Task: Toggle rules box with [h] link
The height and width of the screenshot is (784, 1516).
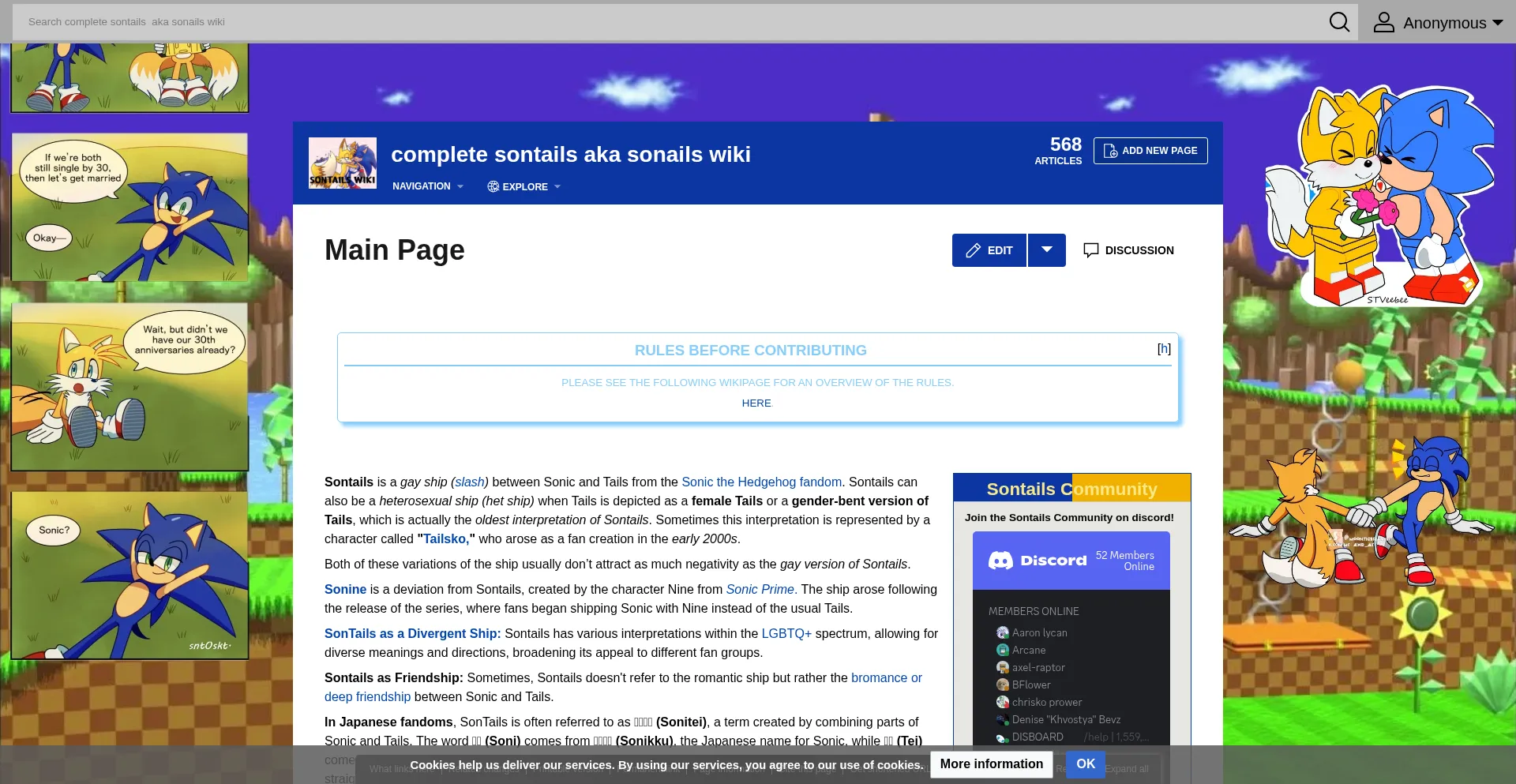Action: point(1163,349)
